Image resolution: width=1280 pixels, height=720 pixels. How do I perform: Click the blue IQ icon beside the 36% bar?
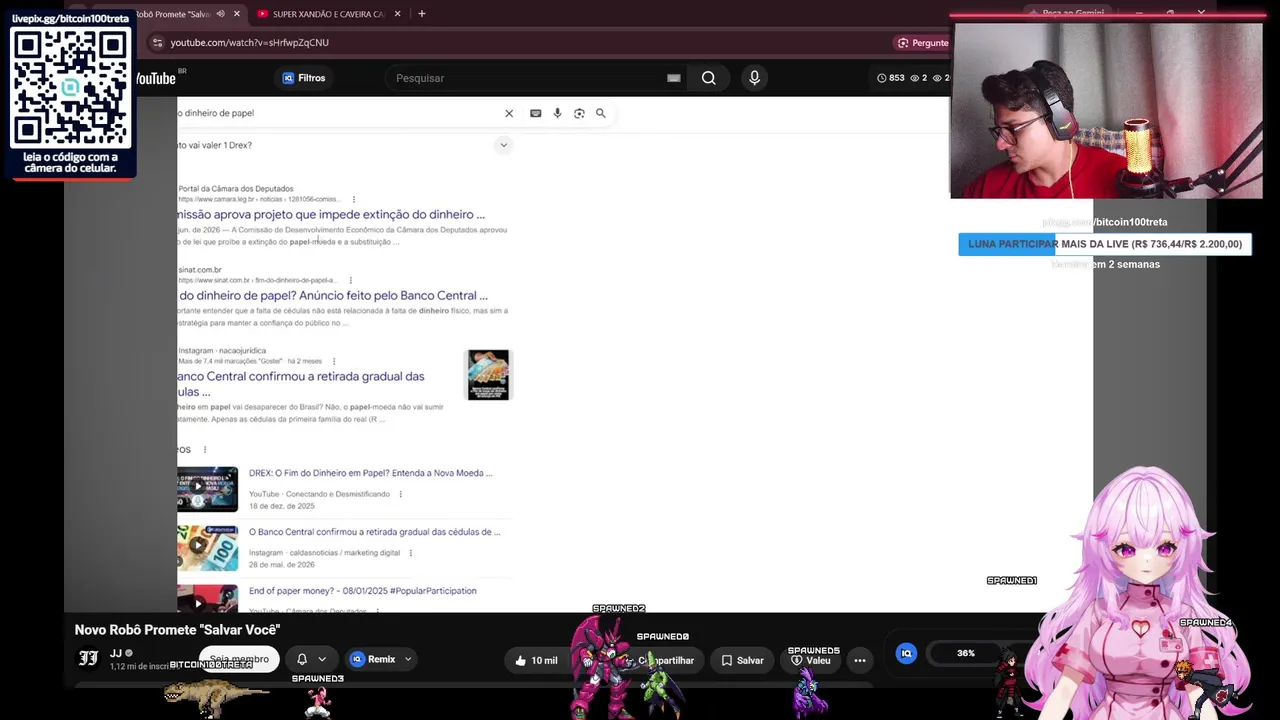point(907,653)
